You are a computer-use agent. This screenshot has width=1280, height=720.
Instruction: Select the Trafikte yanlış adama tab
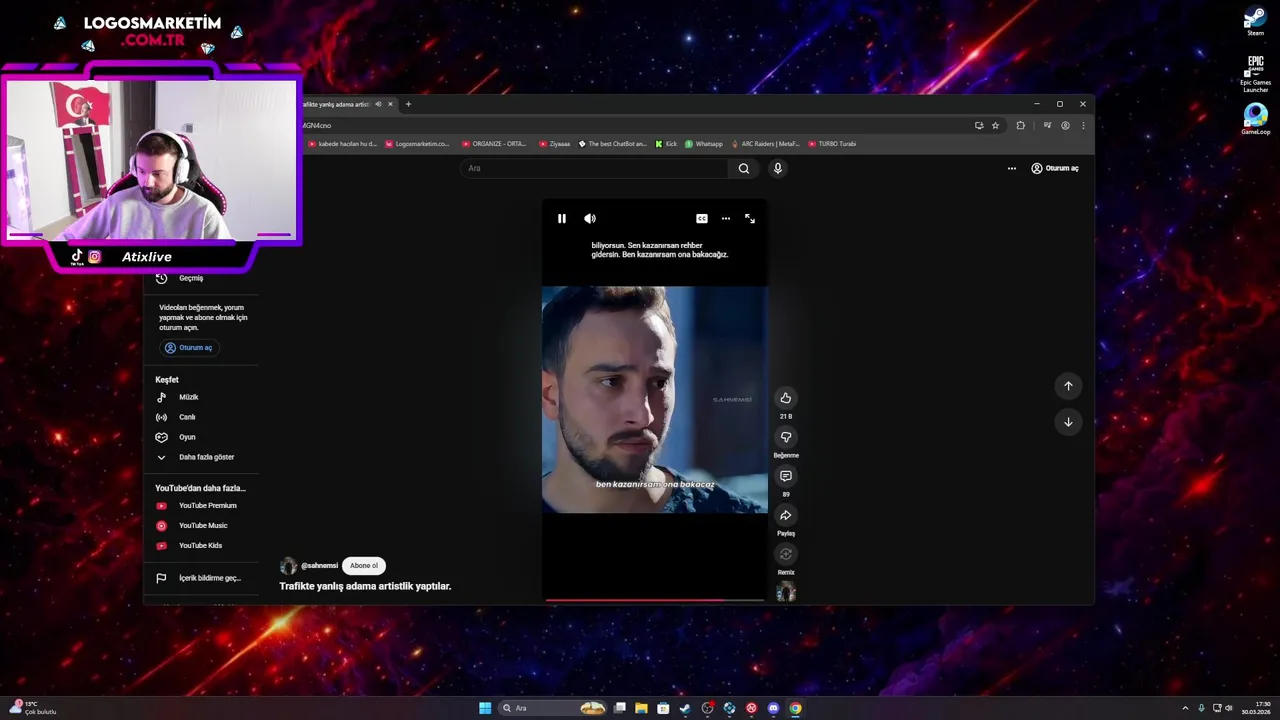click(x=336, y=104)
